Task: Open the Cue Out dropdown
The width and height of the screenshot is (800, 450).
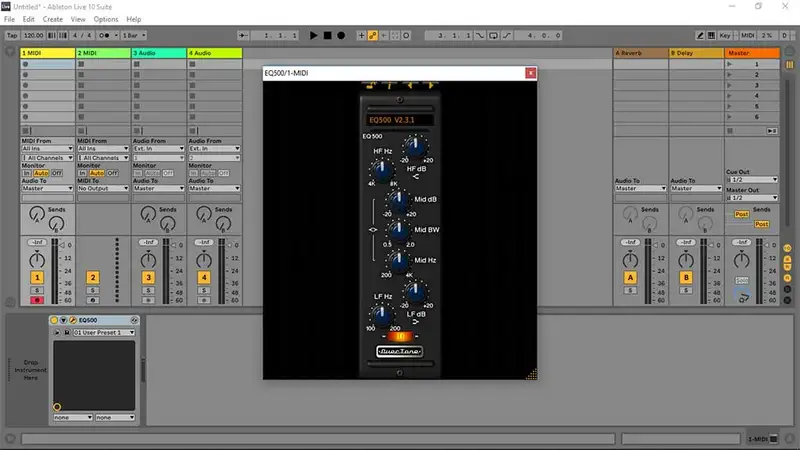Action: 752,180
